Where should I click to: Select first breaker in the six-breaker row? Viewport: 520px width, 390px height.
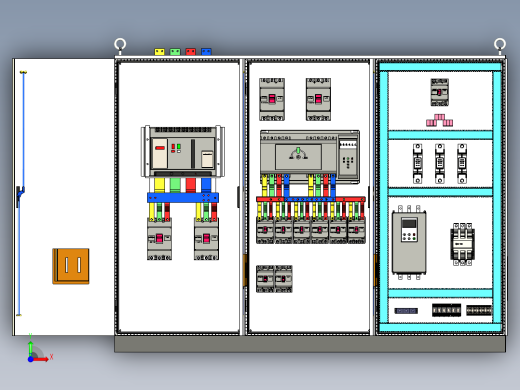coord(265,230)
